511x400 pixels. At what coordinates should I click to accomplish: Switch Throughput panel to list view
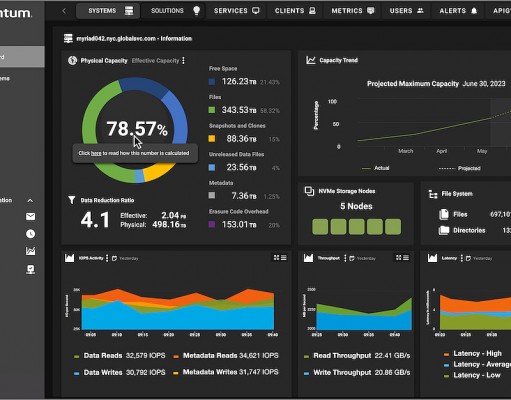click(x=406, y=258)
